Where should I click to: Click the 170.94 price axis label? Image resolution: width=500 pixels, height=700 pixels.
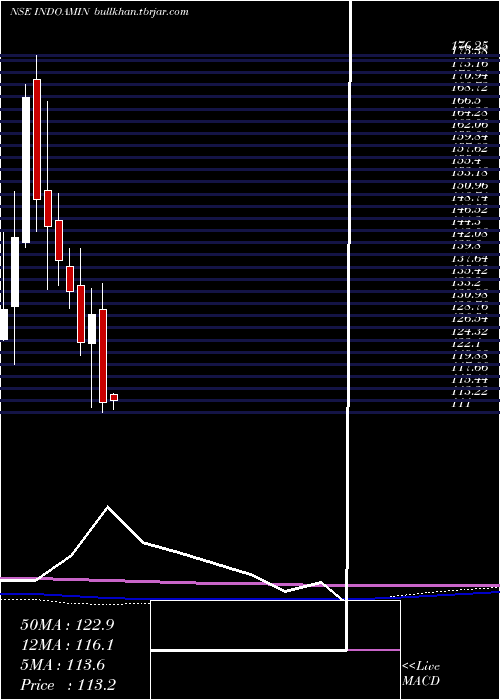(469, 76)
